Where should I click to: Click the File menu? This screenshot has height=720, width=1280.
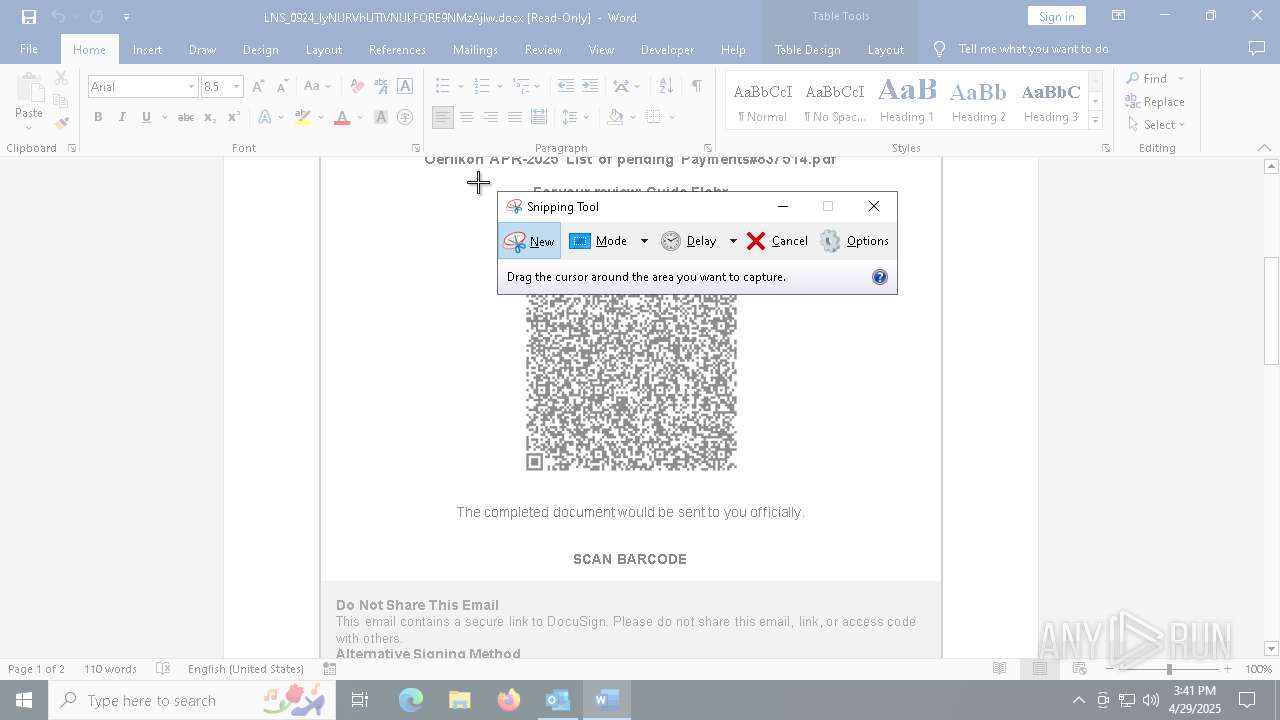click(29, 49)
